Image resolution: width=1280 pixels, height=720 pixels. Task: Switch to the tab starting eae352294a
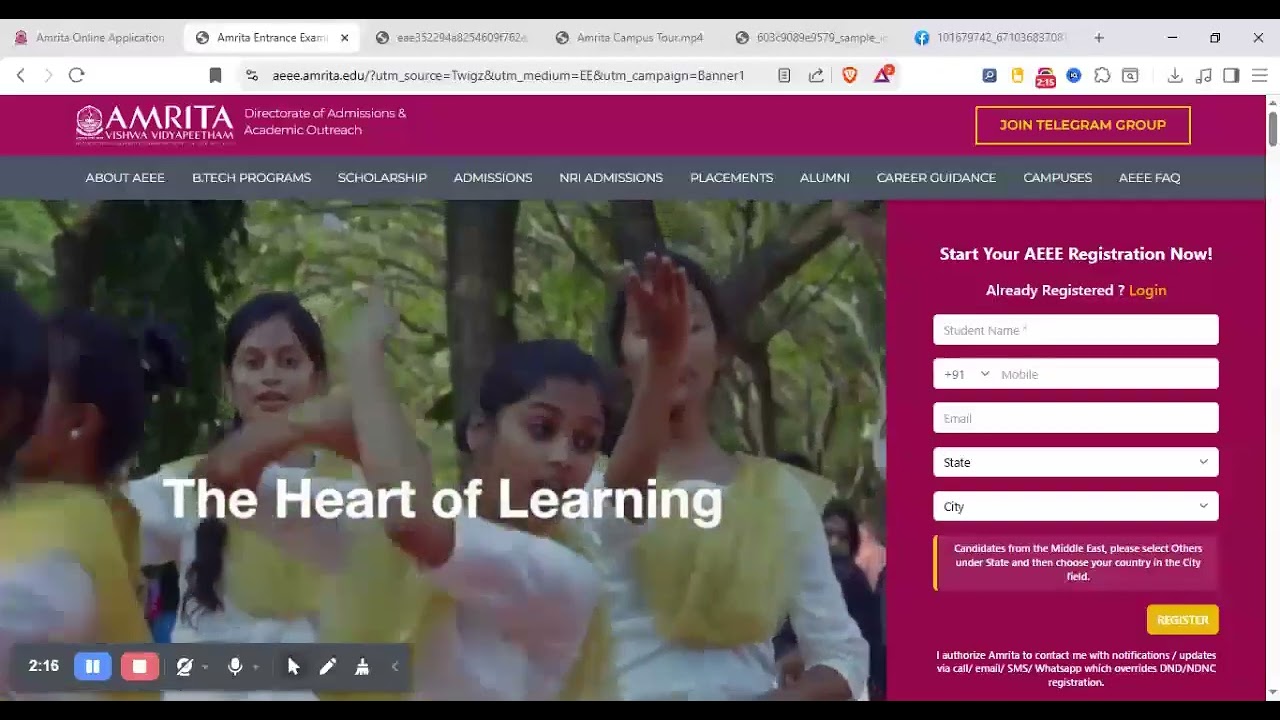[451, 38]
